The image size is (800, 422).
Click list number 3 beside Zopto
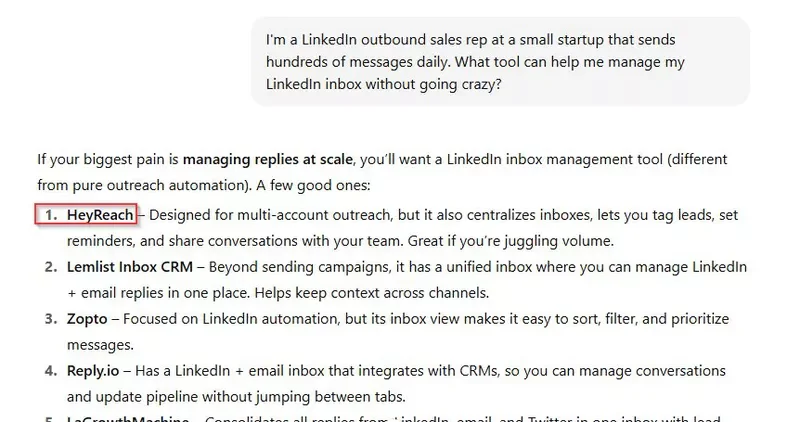pyautogui.click(x=51, y=319)
